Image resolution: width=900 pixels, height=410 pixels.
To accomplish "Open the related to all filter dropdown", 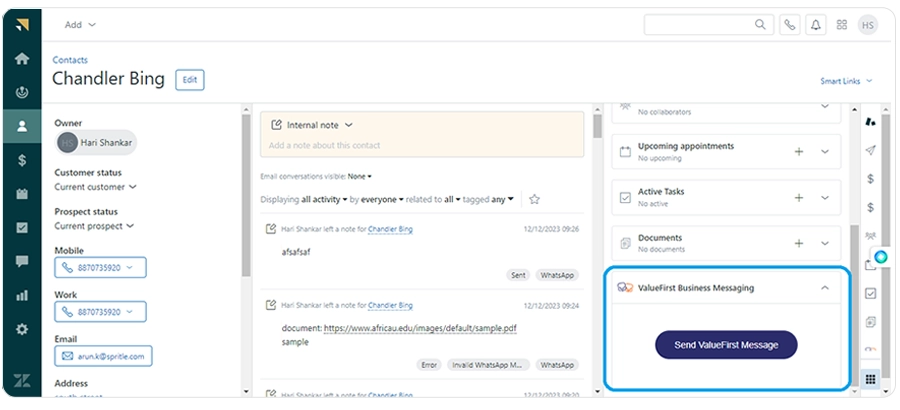I will point(452,199).
